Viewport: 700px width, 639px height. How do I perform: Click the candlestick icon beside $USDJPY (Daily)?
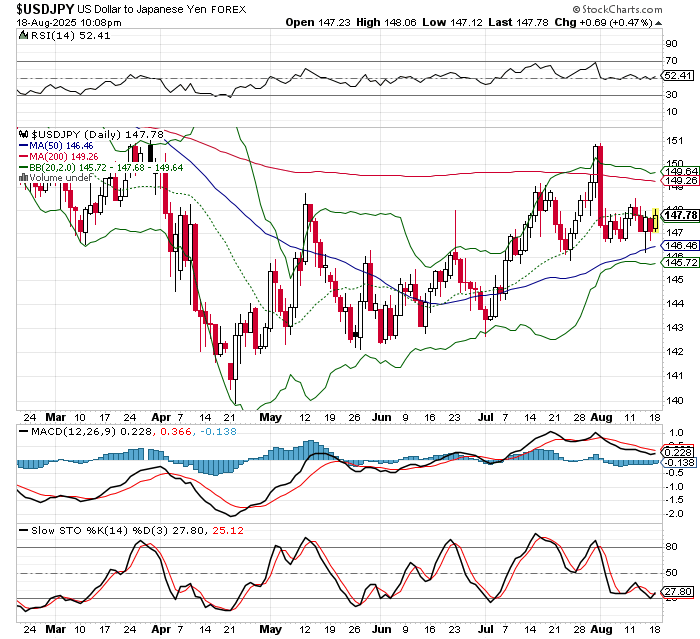[x=25, y=132]
